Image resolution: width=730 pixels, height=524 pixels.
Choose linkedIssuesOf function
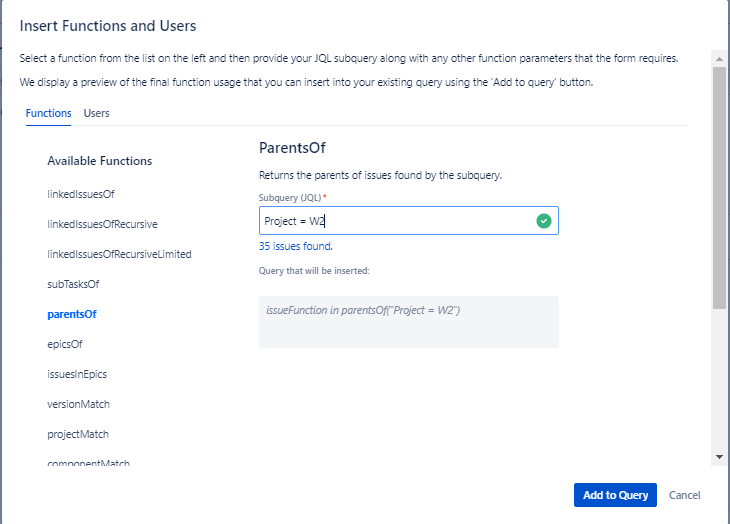87,194
